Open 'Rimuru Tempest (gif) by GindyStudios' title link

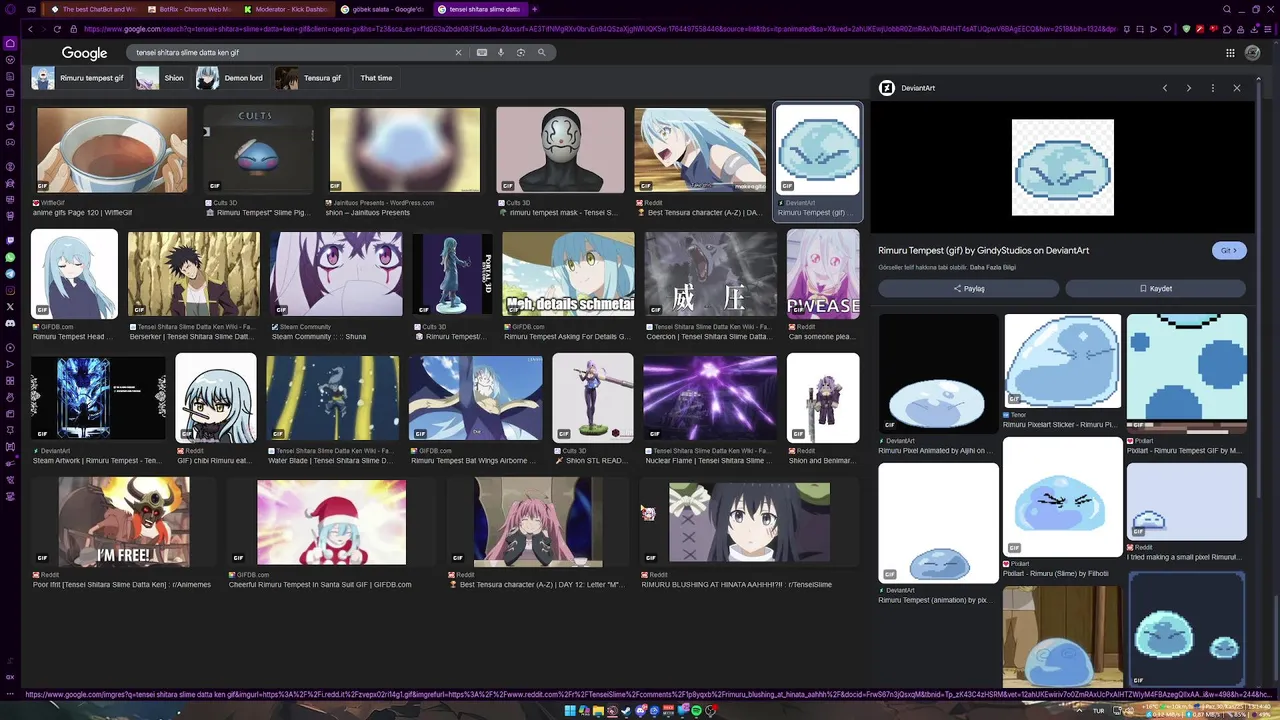pos(983,250)
